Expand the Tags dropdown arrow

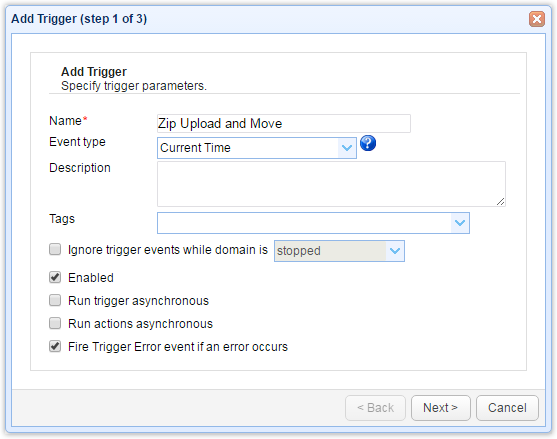(460, 223)
